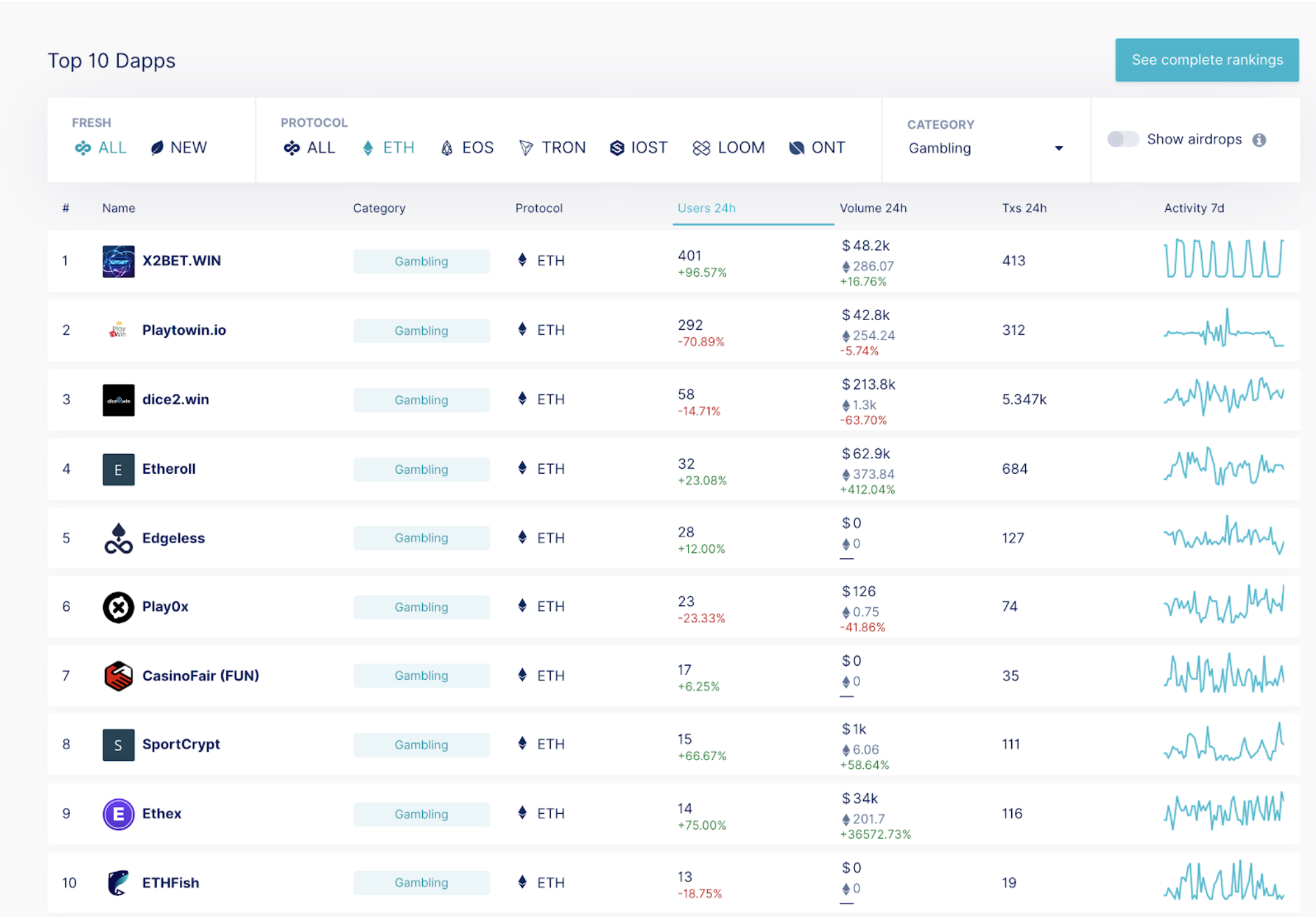Click the Name column header

click(x=119, y=209)
